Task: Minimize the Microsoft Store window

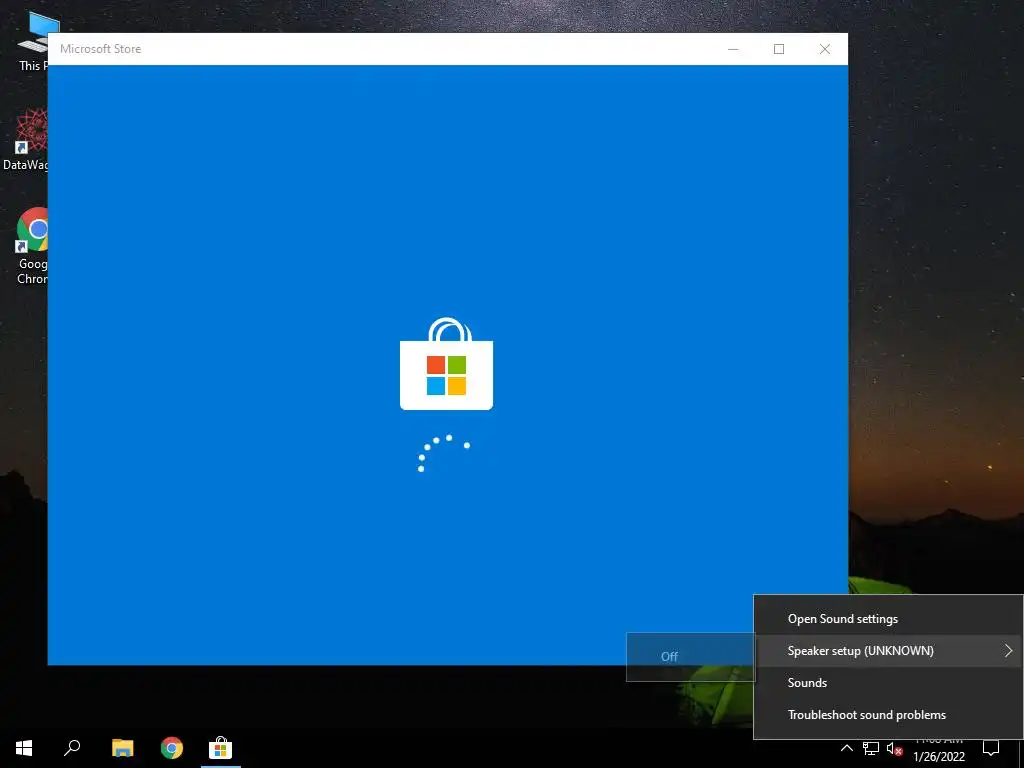Action: point(733,49)
